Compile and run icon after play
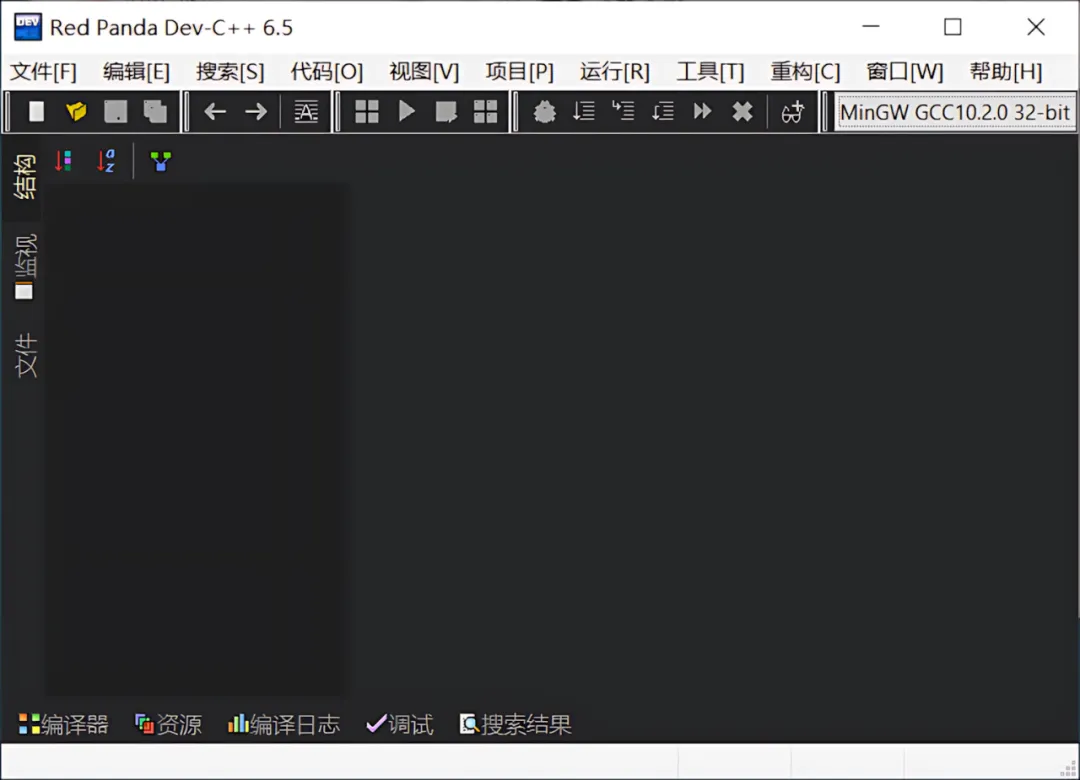Screen dimensions: 1080x780 446,112
